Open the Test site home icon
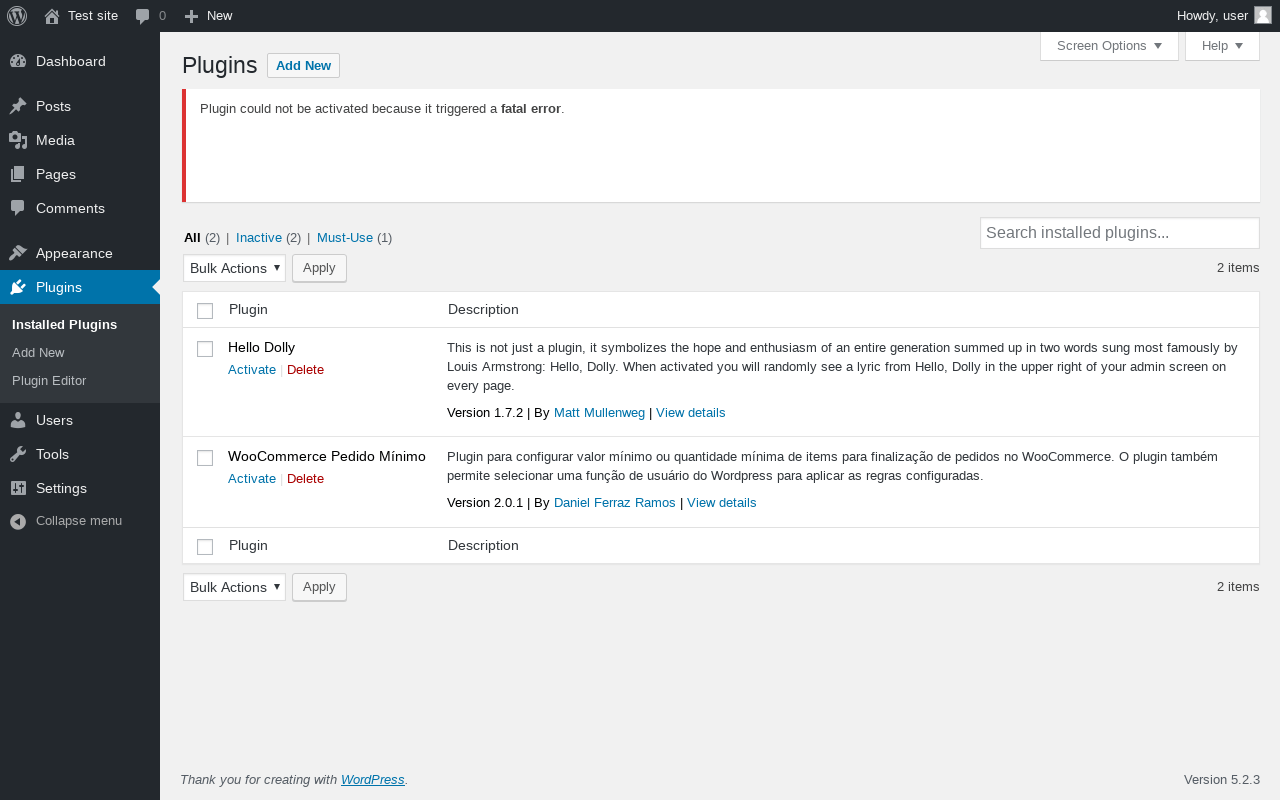Image resolution: width=1280 pixels, height=800 pixels. [52, 16]
